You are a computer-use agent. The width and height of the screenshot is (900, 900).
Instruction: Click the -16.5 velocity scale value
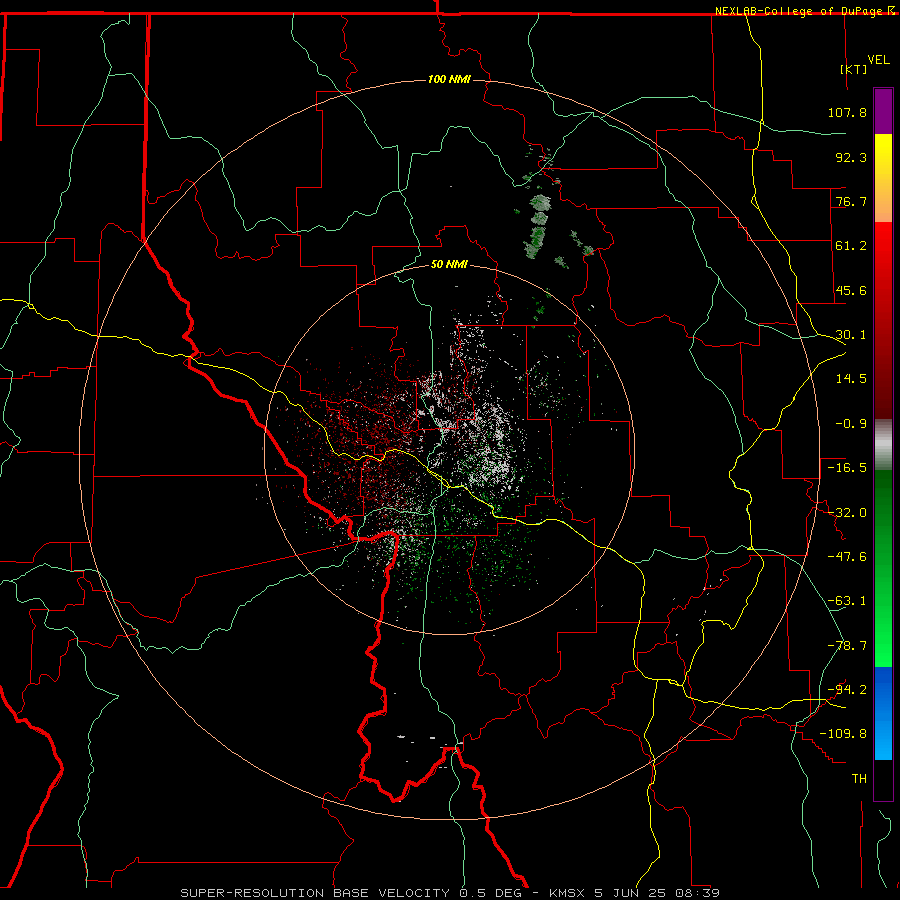click(x=847, y=468)
